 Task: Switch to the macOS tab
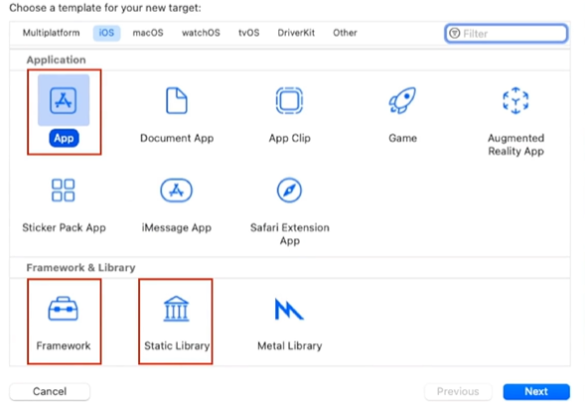pos(148,33)
